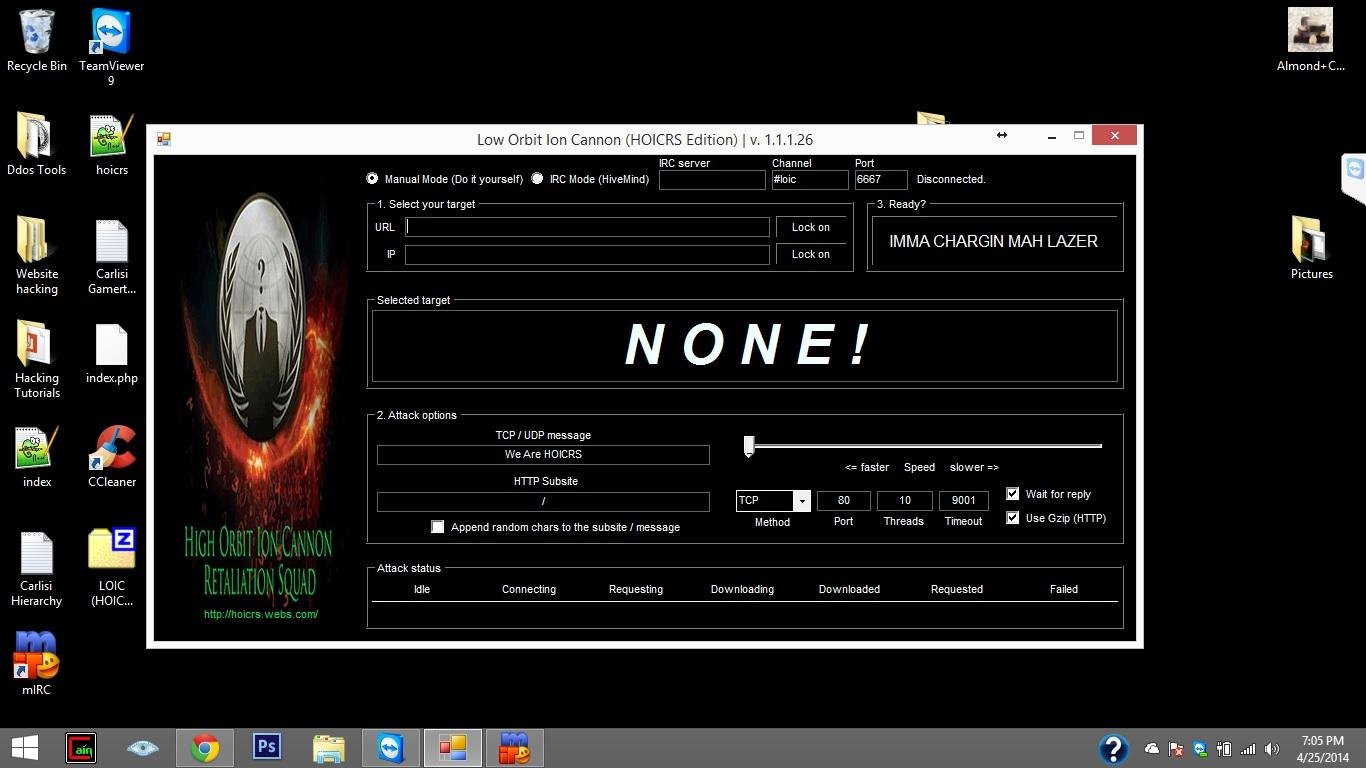
Task: Click the Channel field containing #loic
Action: tap(810, 180)
